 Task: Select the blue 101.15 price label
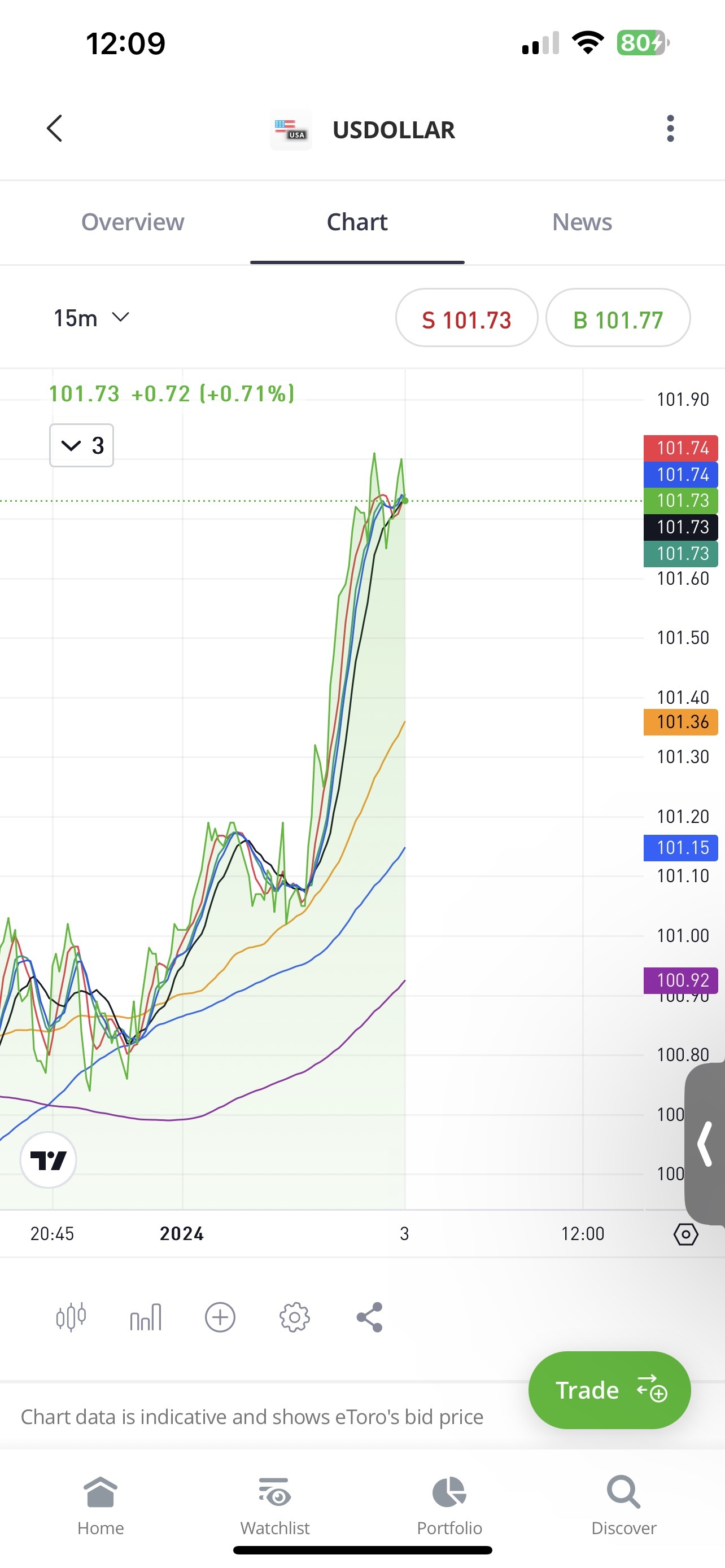(x=680, y=848)
